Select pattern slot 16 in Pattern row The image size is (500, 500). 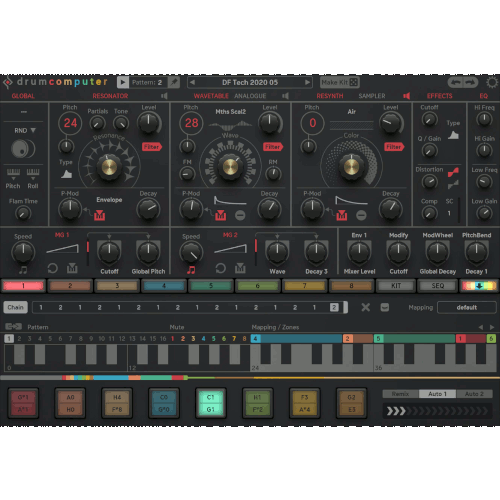[163, 339]
